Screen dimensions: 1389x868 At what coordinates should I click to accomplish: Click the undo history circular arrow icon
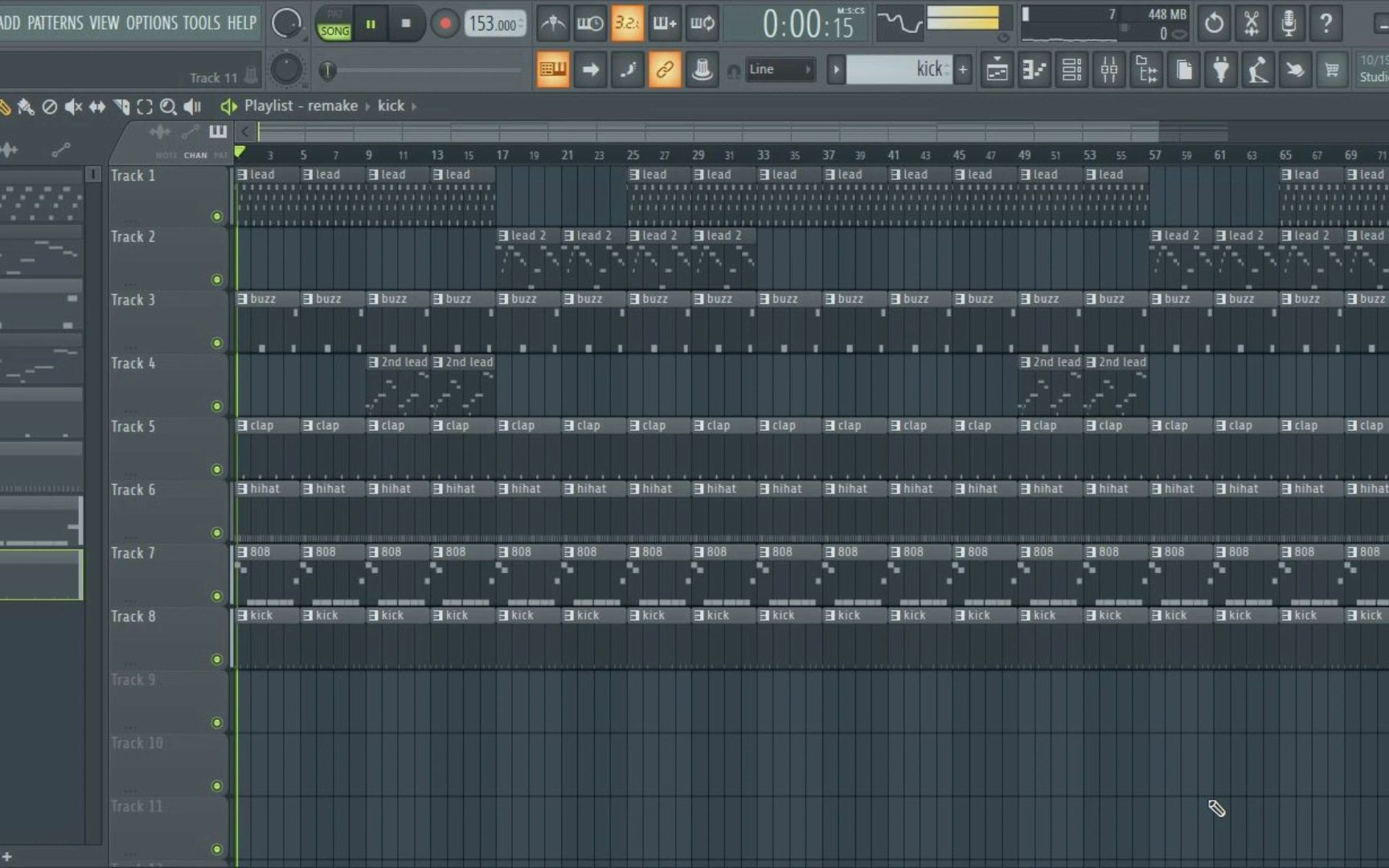coord(1214,23)
